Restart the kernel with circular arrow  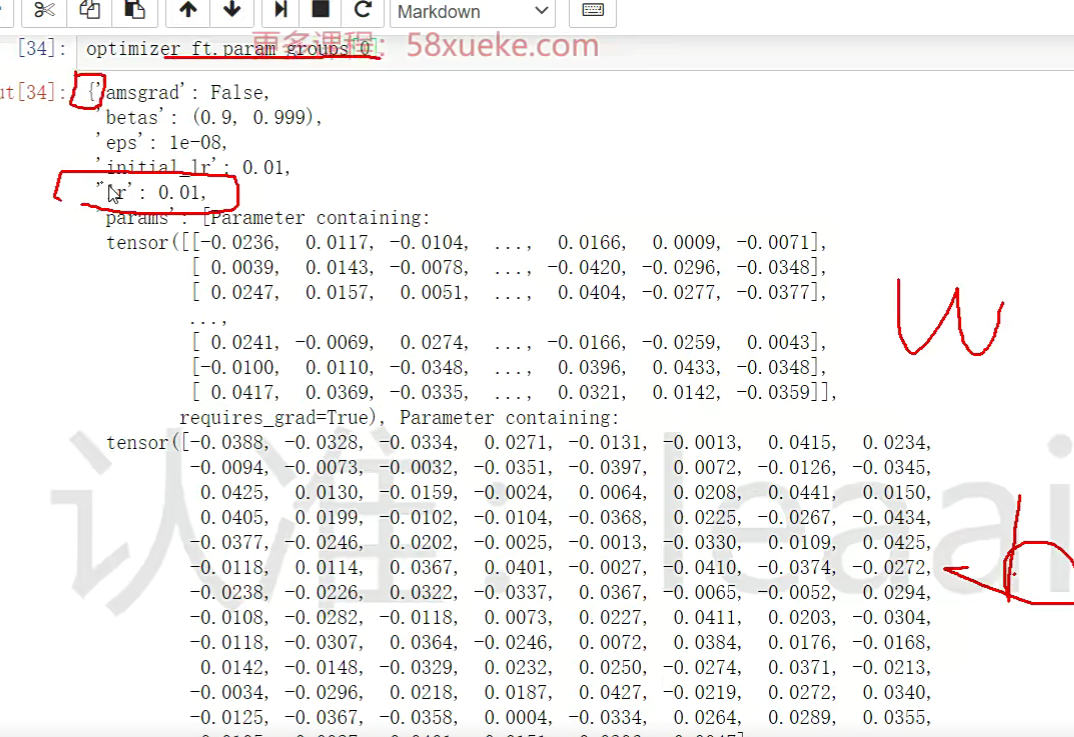point(363,11)
